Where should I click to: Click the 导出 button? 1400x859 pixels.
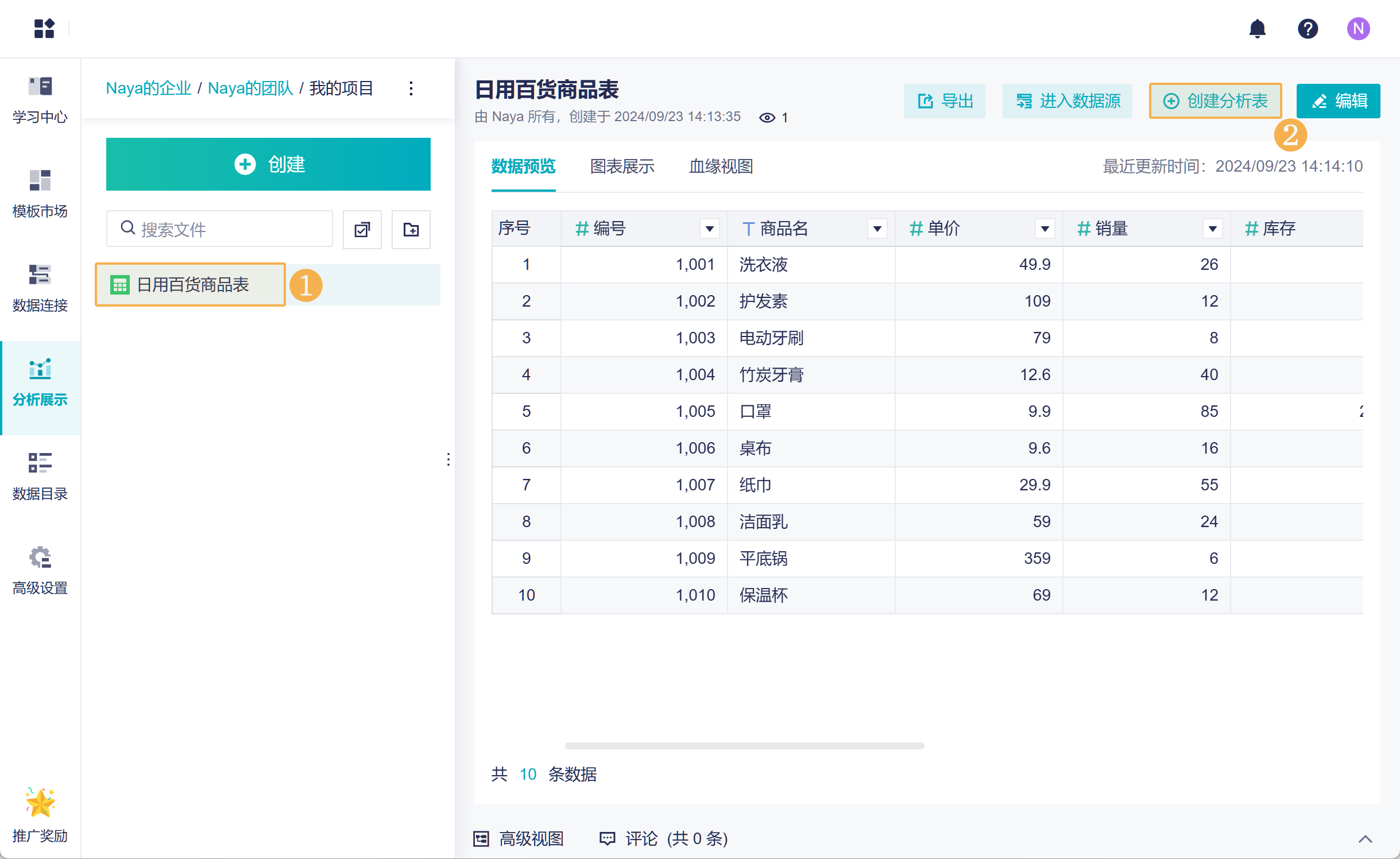945,101
